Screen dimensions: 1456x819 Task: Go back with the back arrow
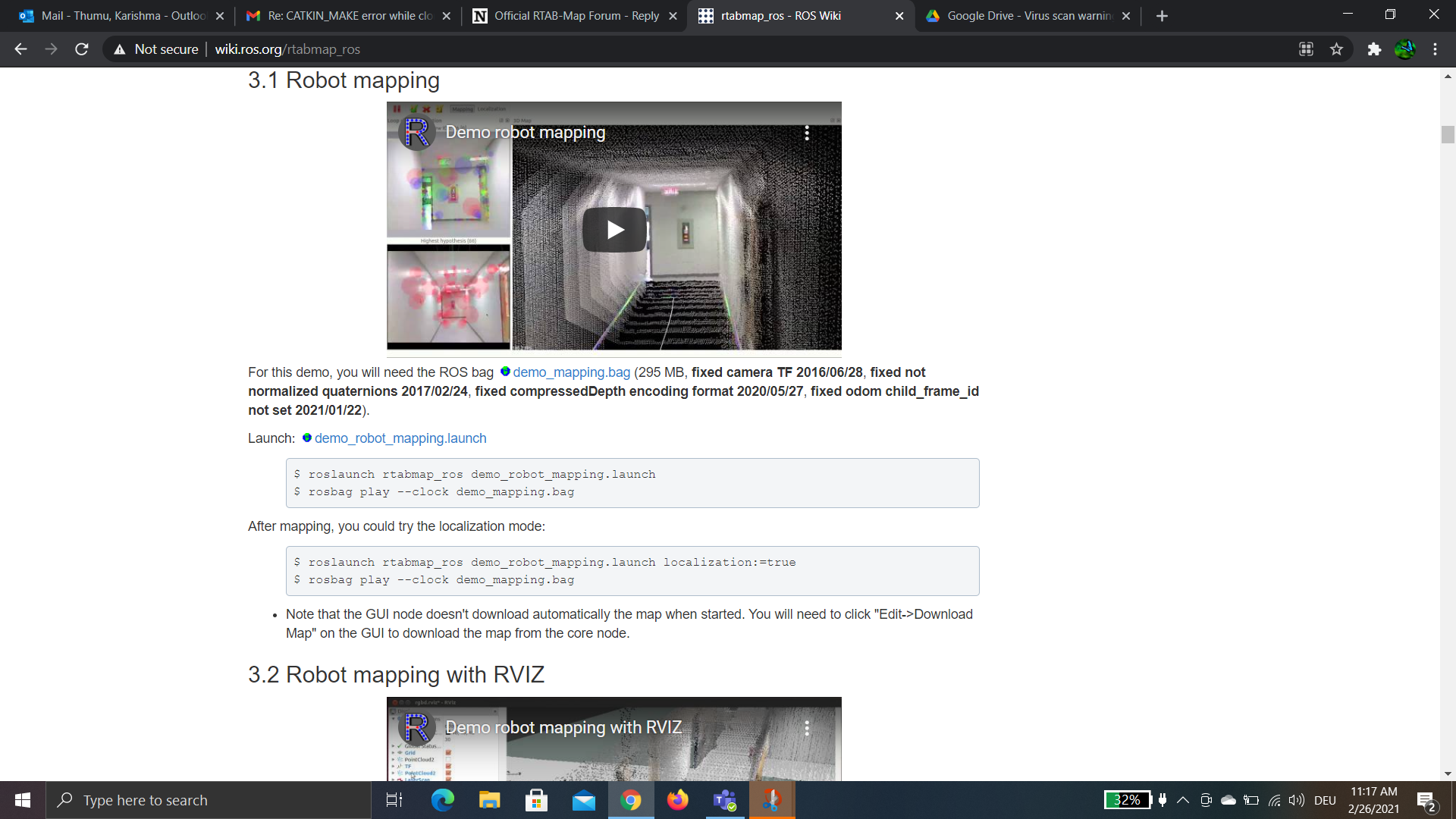coord(20,49)
